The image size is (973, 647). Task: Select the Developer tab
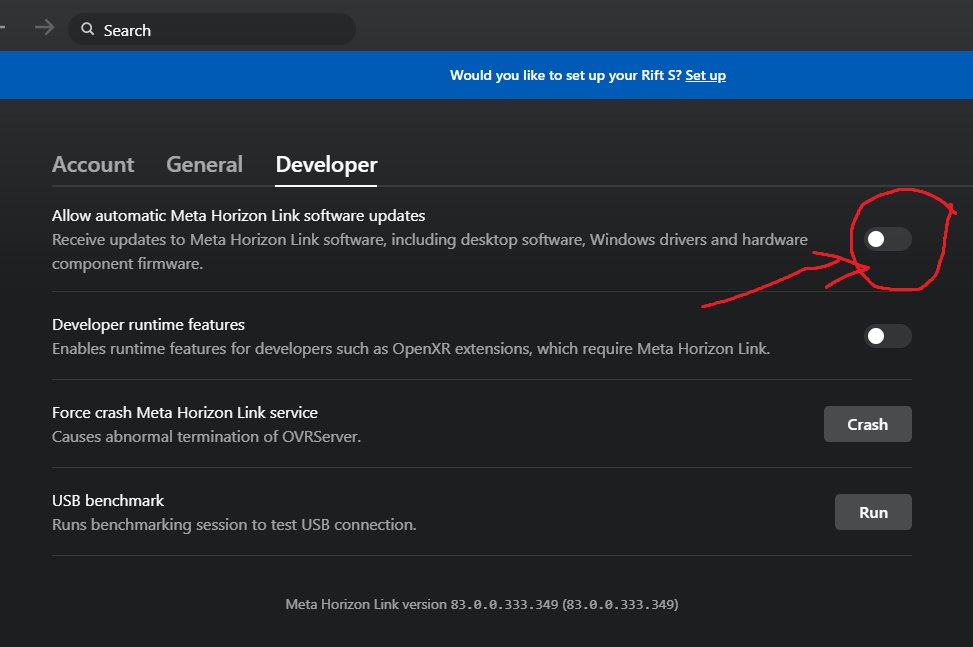325,164
